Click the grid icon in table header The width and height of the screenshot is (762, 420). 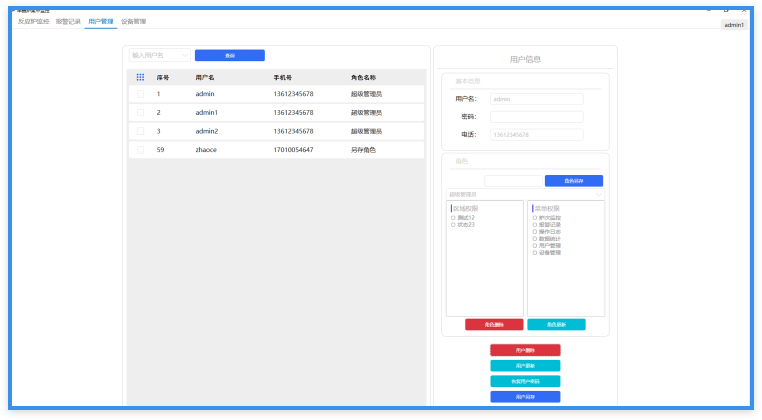point(140,77)
